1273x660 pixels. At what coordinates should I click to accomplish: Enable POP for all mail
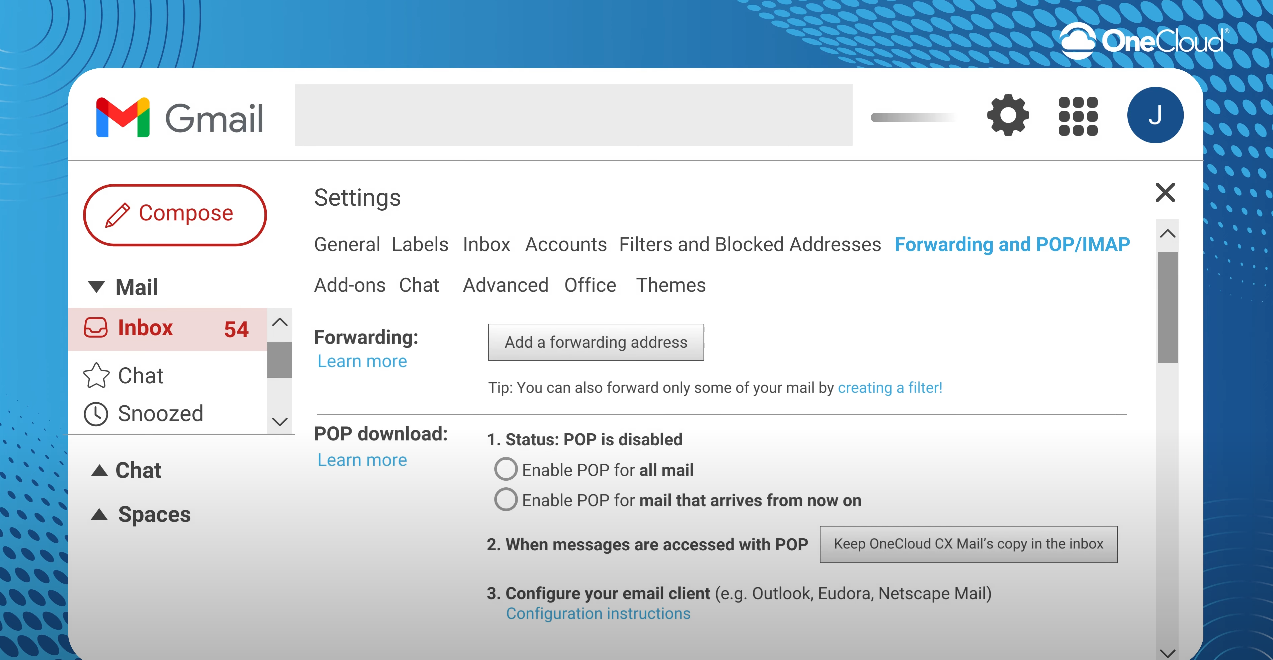[507, 470]
